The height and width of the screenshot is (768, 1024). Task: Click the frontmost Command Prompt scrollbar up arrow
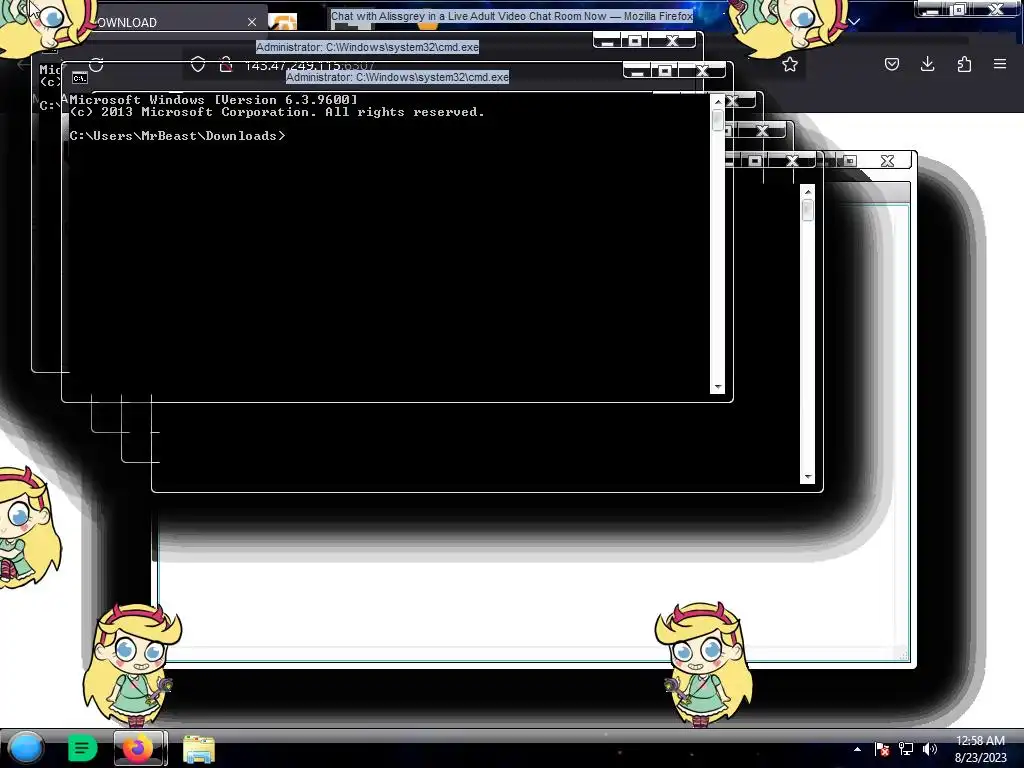718,102
